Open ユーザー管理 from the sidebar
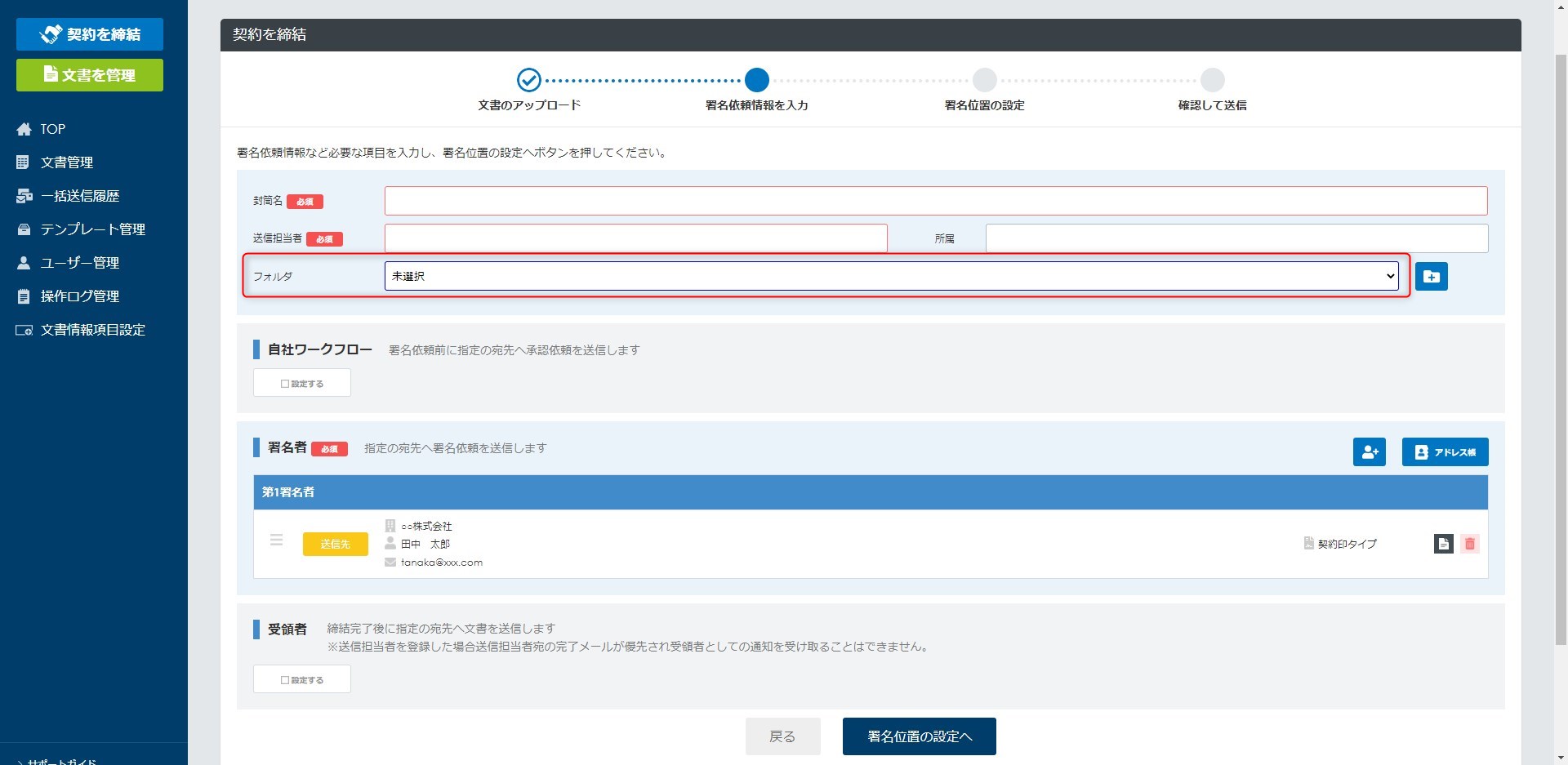Screen dimensions: 1568x765 (x=79, y=263)
